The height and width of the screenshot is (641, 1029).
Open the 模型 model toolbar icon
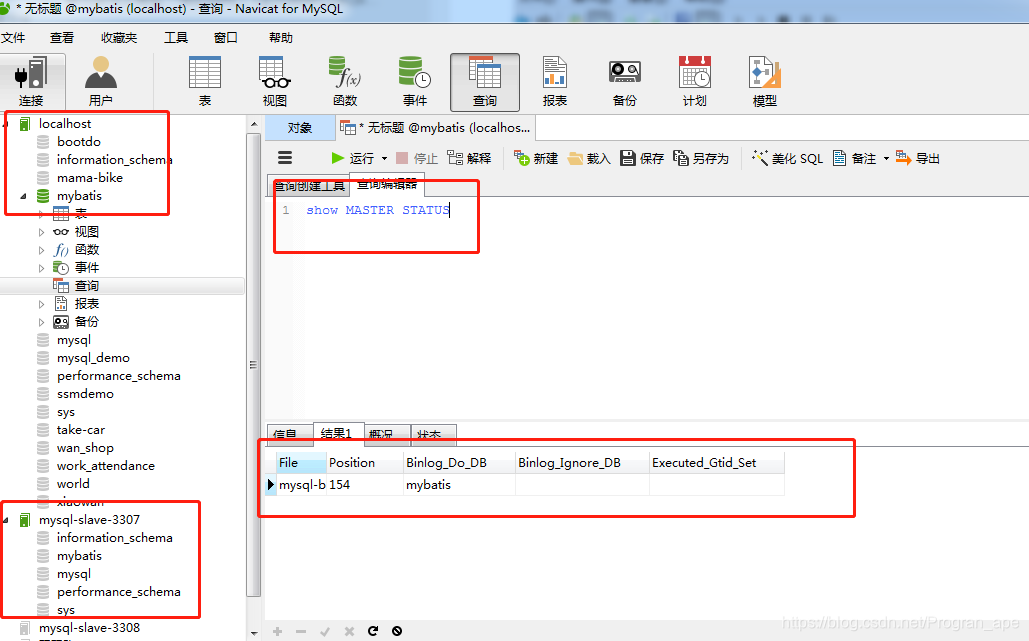coord(765,82)
